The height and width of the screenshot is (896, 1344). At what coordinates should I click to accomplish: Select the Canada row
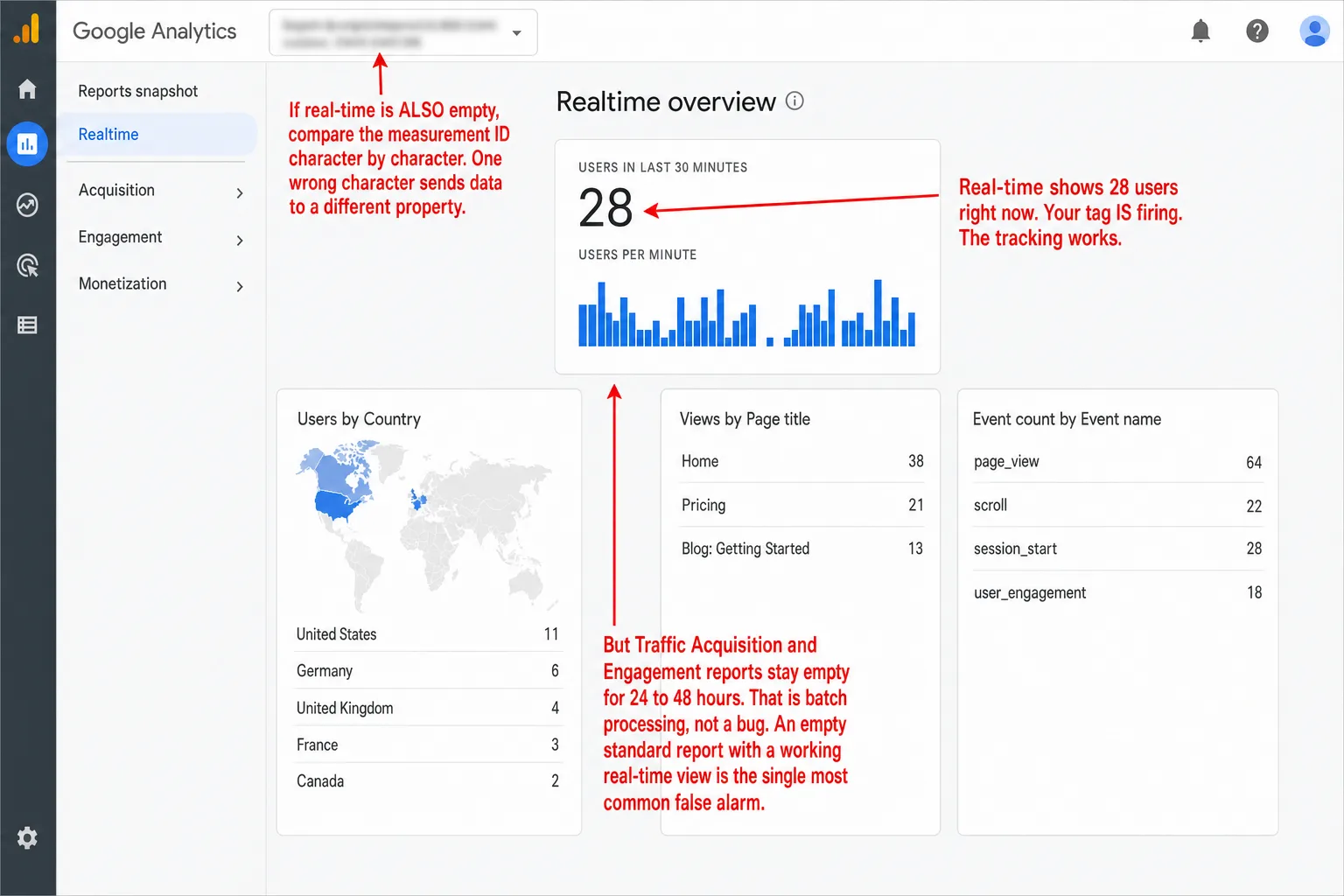tap(427, 781)
